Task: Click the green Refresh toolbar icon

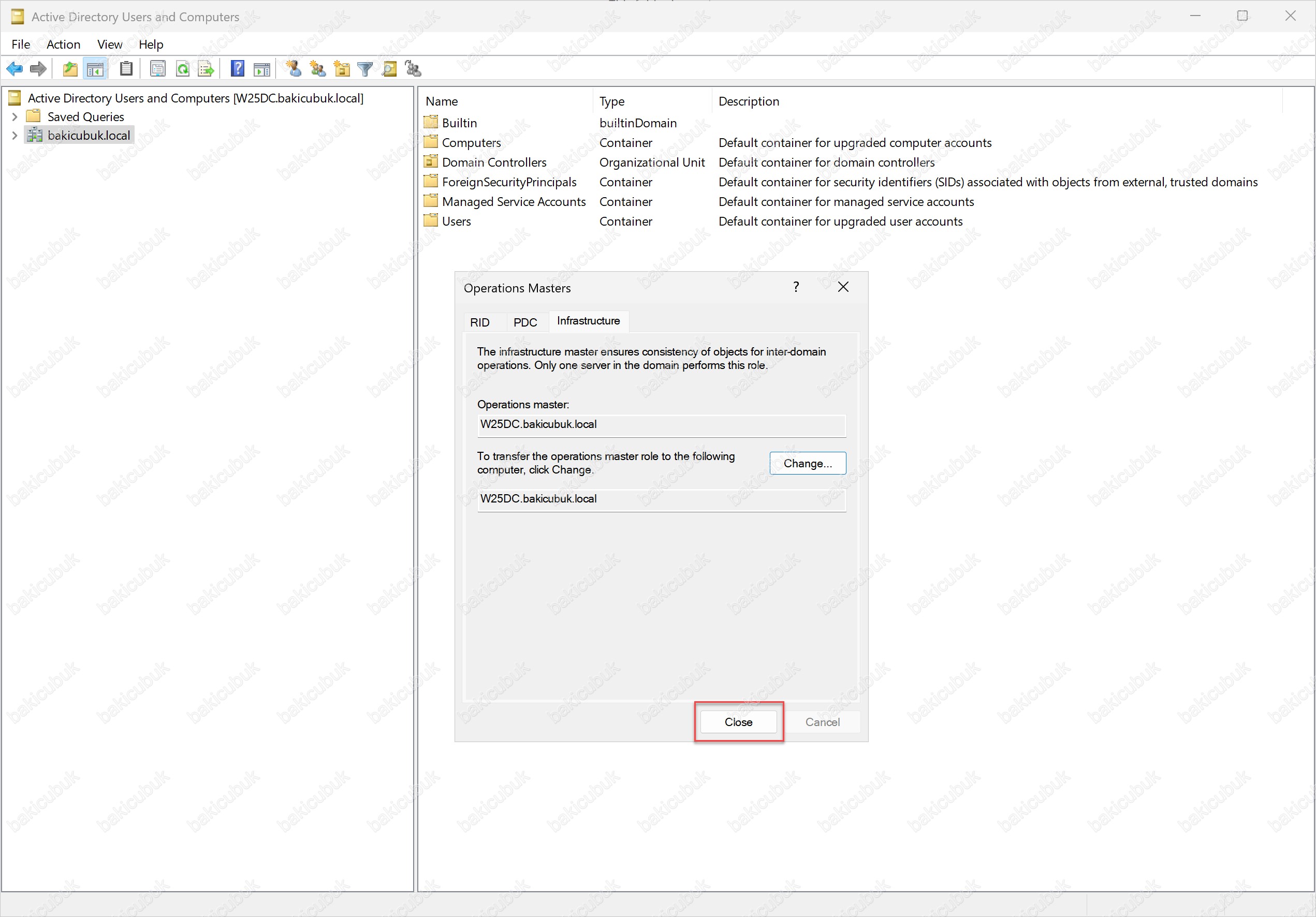Action: (182, 69)
